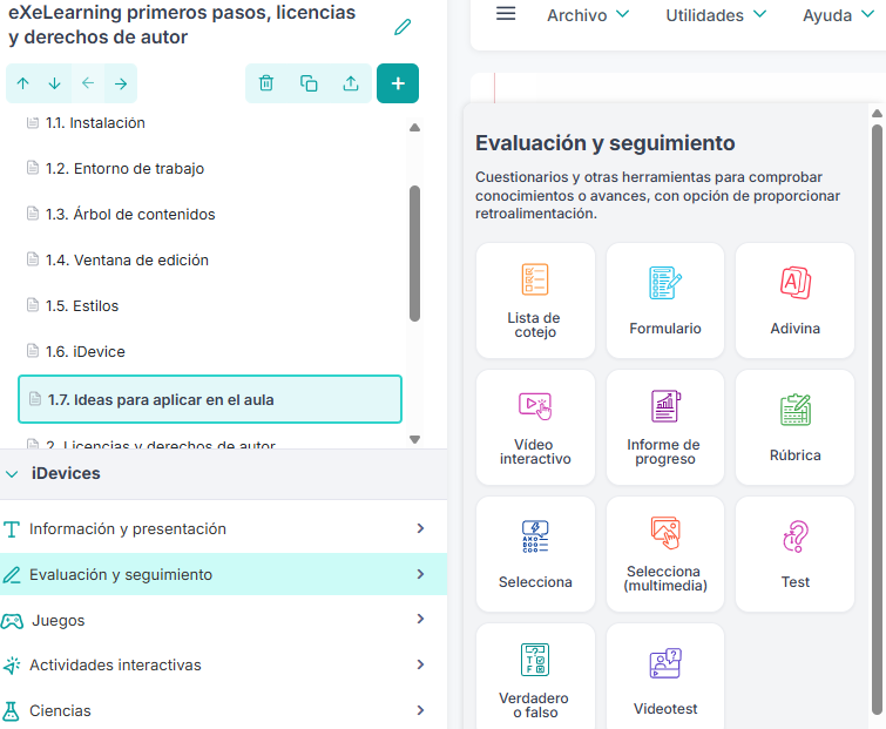Edit the project title with pencil icon

402,27
